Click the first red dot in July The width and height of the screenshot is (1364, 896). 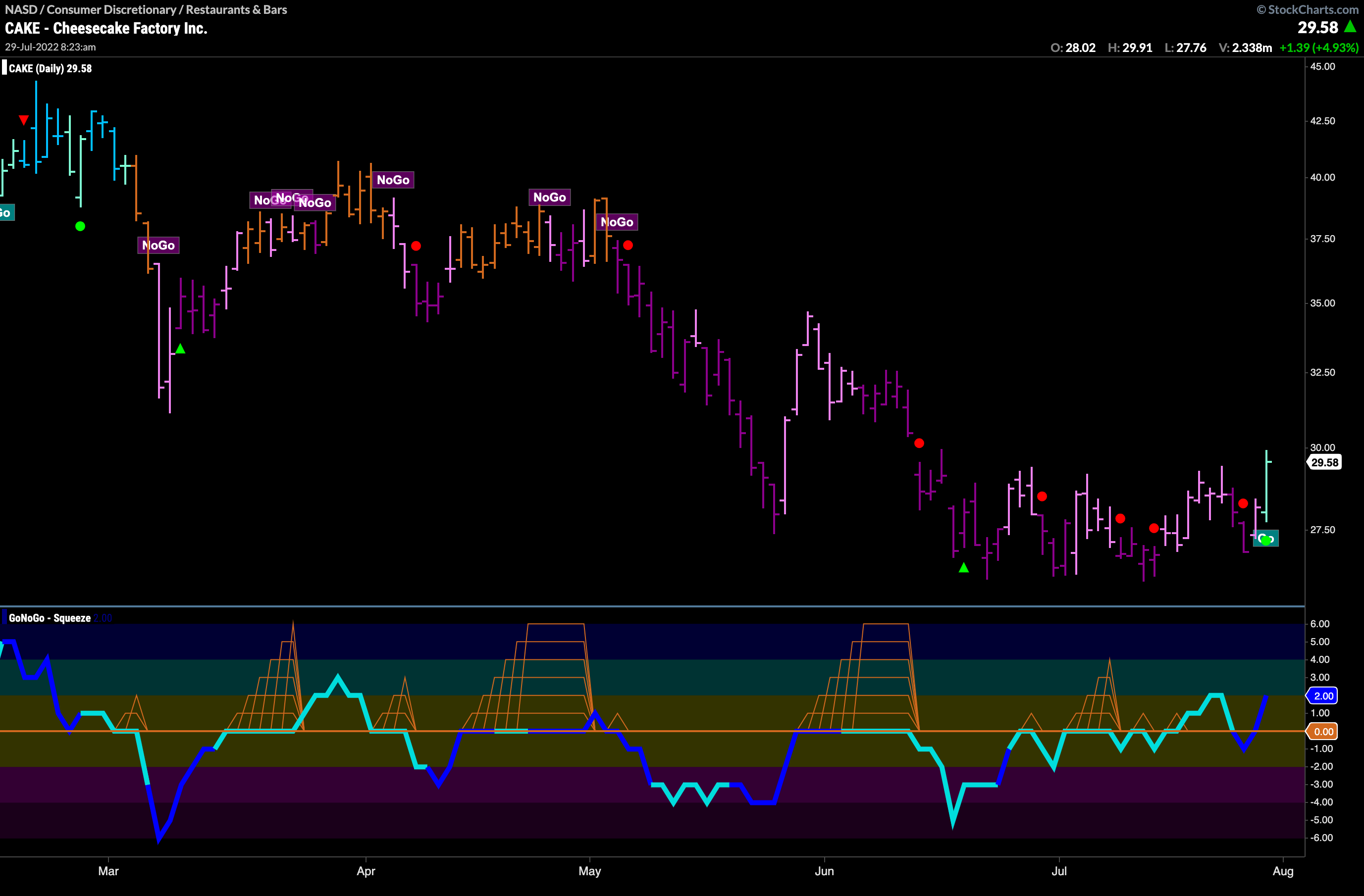point(1120,518)
